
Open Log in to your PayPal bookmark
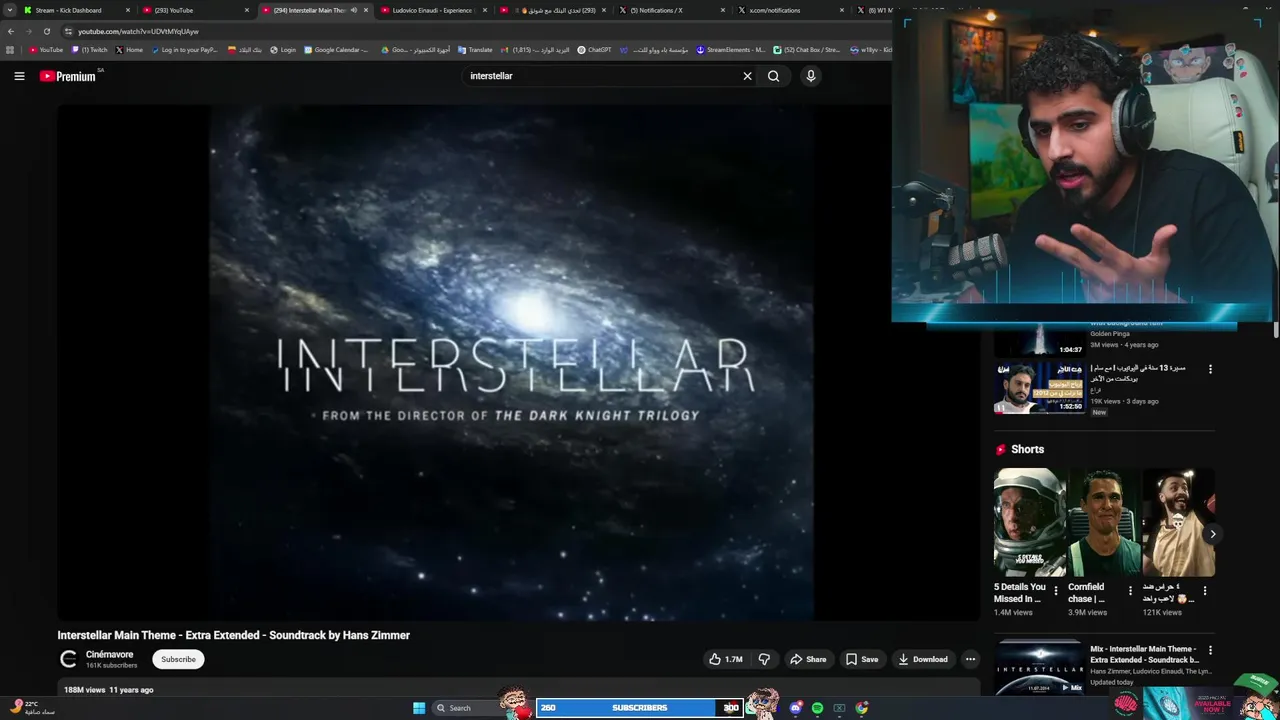(x=183, y=49)
